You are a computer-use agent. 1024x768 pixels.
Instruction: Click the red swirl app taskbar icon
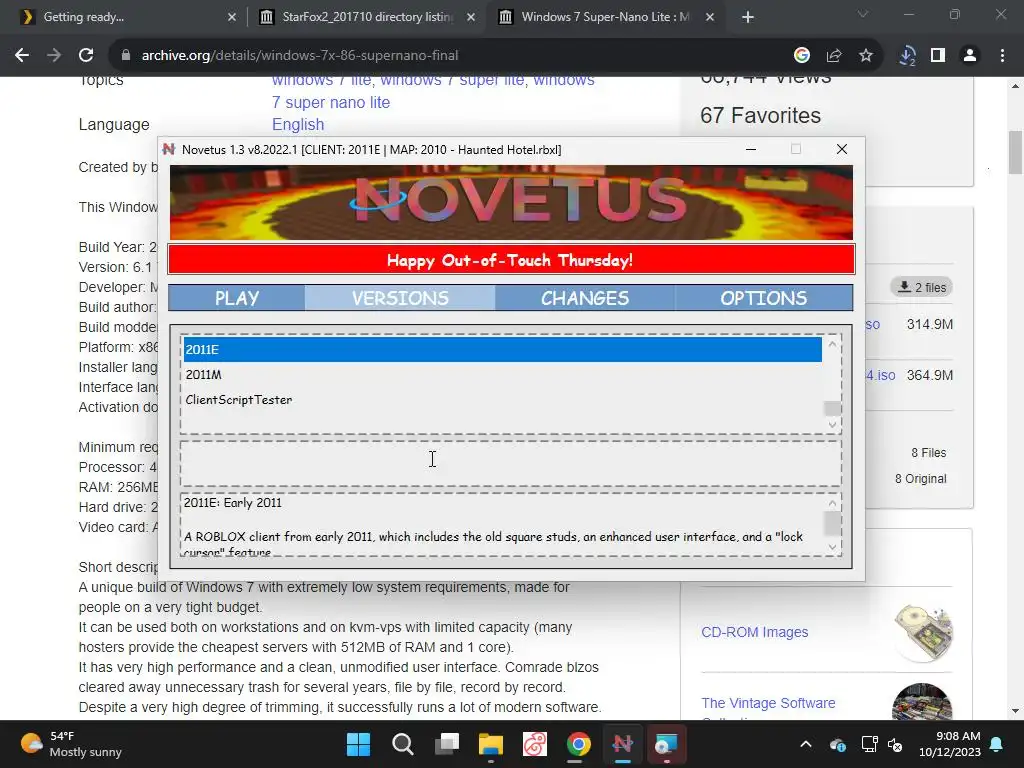click(535, 744)
